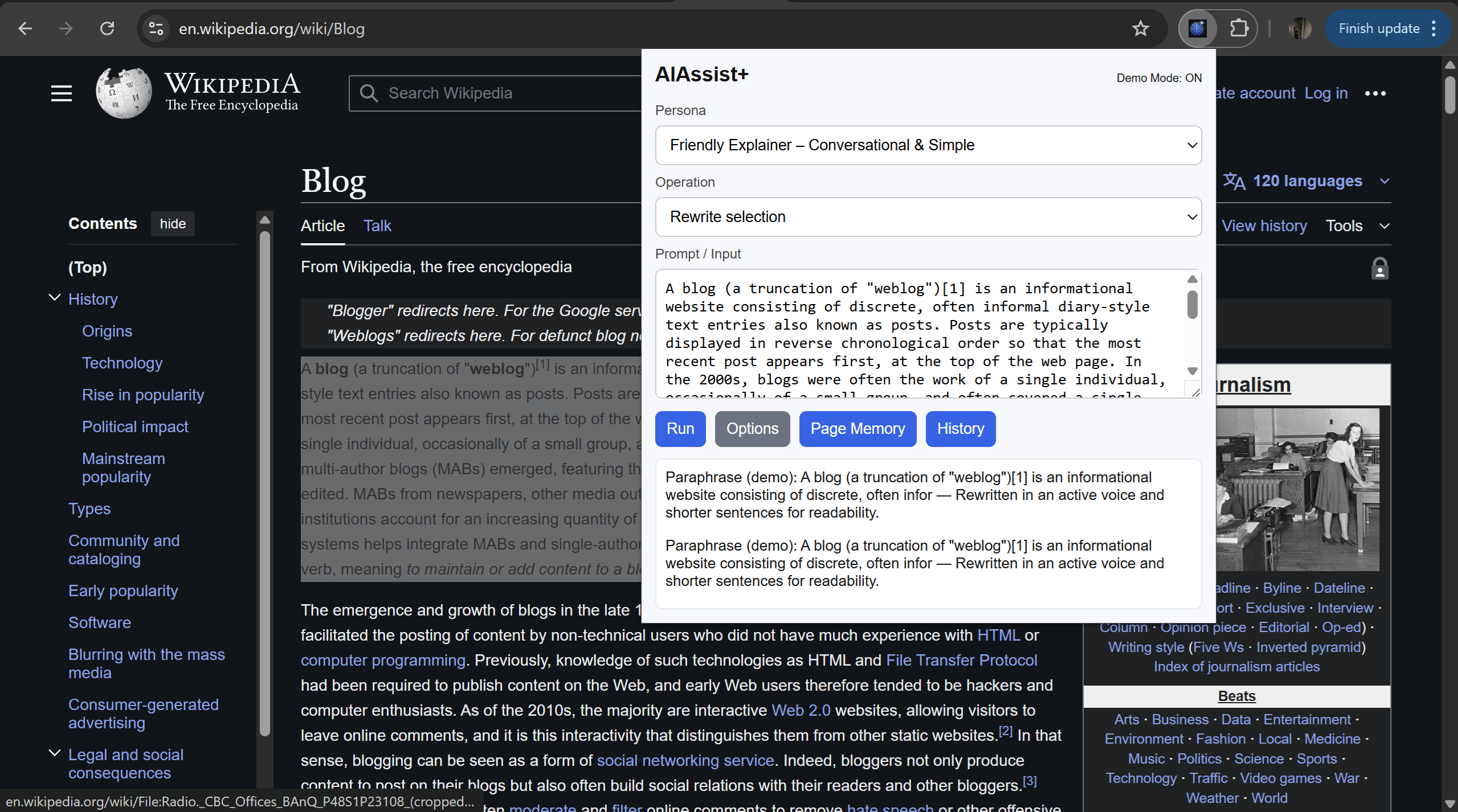The height and width of the screenshot is (812, 1458).
Task: Open Wikipedia's hamburger main menu
Action: [62, 93]
